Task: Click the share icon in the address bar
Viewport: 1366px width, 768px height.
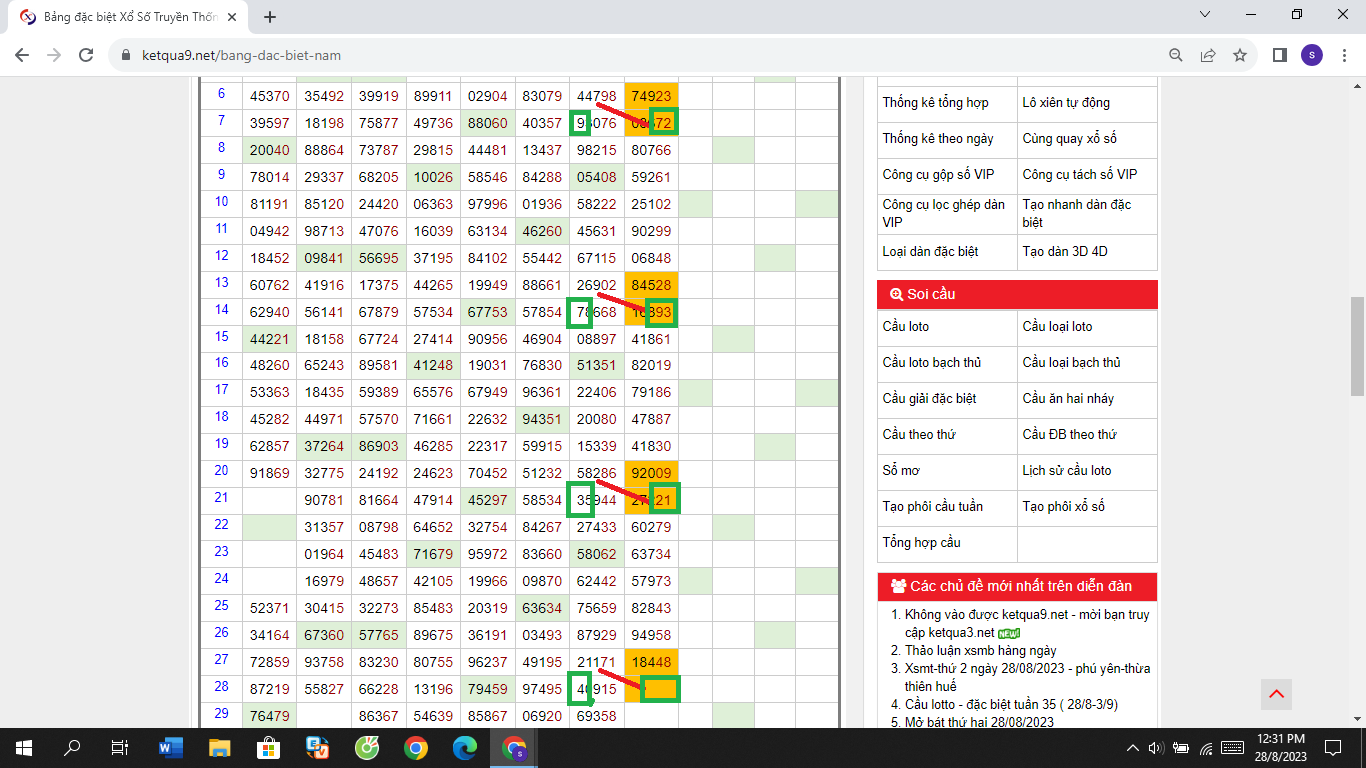Action: [x=1208, y=57]
